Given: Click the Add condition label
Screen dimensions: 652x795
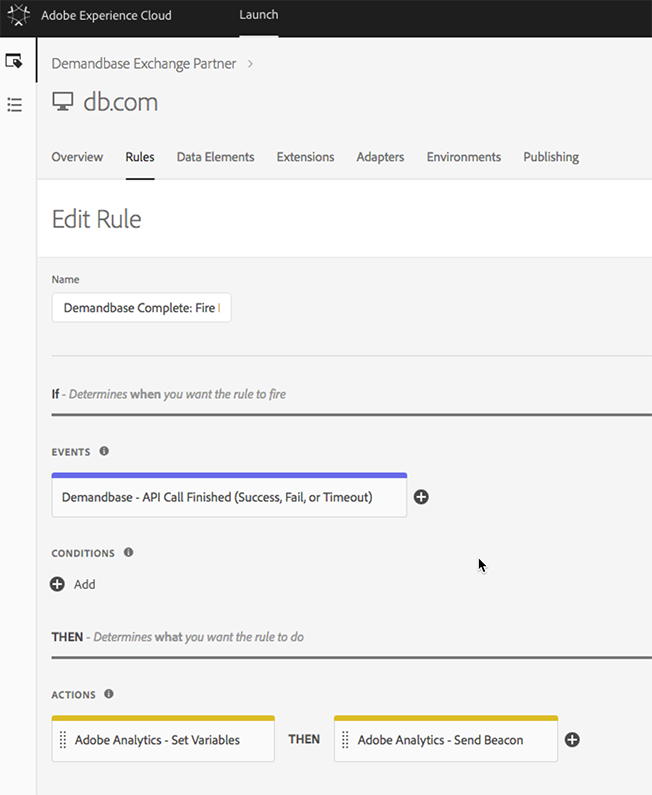Looking at the screenshot, I should pyautogui.click(x=85, y=585).
